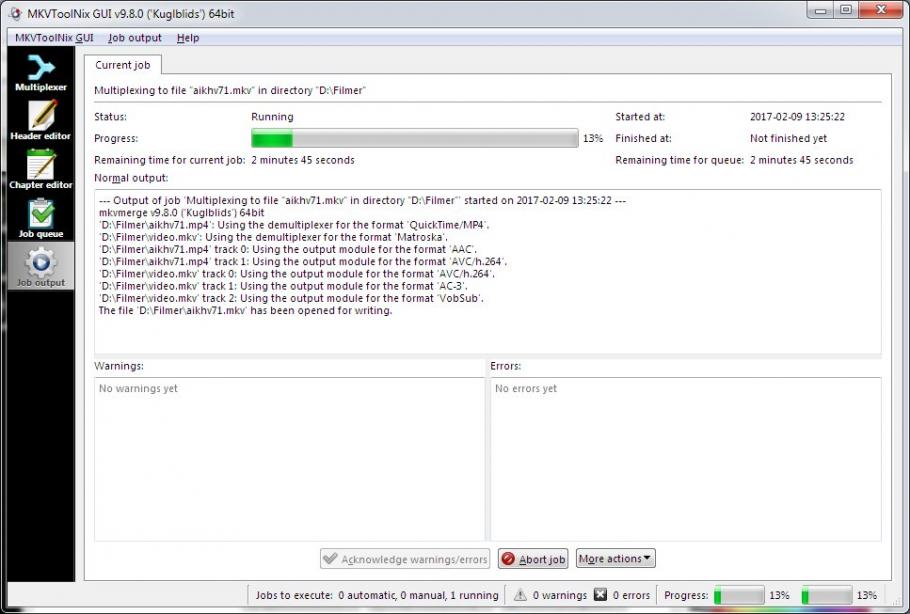The width and height of the screenshot is (910, 614).
Task: Open the Job output menu
Action: coord(135,38)
